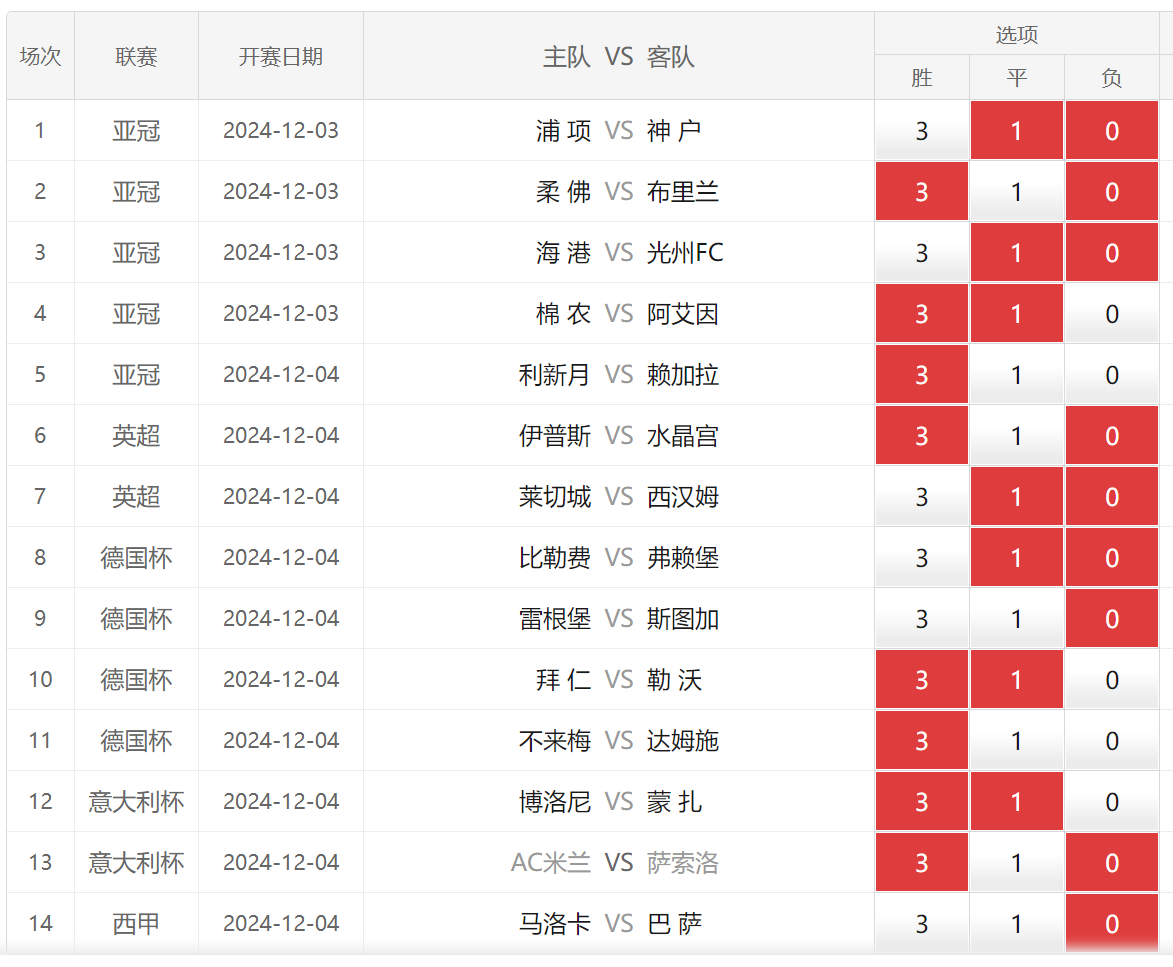Select draw option 1 for 雷根堡 VS 斯图加
The height and width of the screenshot is (967, 1173).
coord(1017,618)
